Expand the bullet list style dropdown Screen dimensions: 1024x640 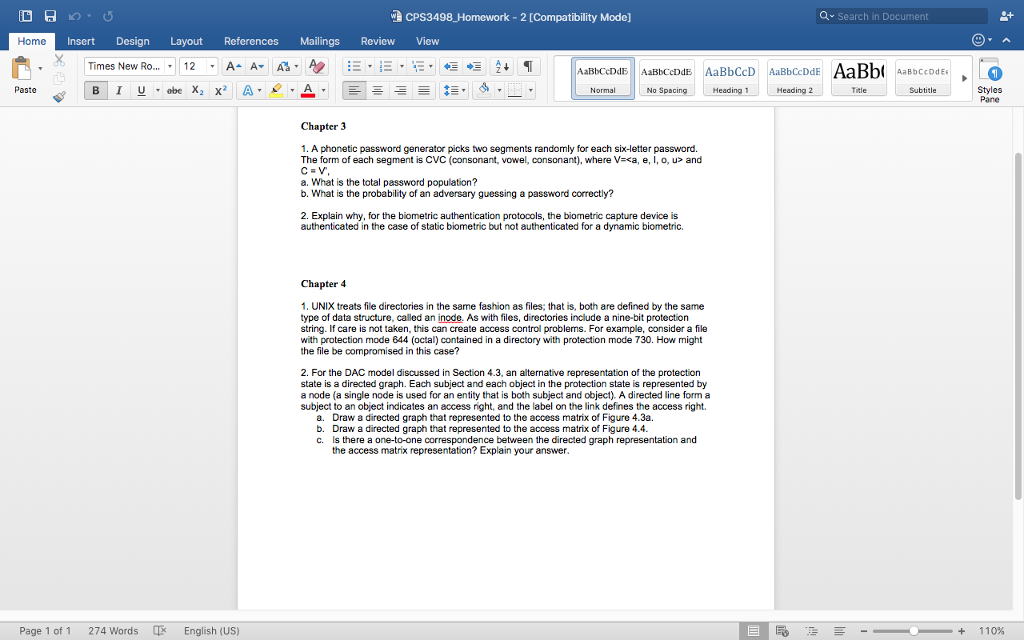coord(369,67)
